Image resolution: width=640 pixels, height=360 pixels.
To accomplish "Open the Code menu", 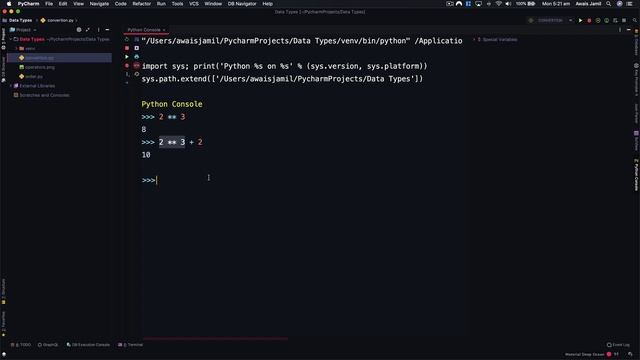I will pos(120,4).
